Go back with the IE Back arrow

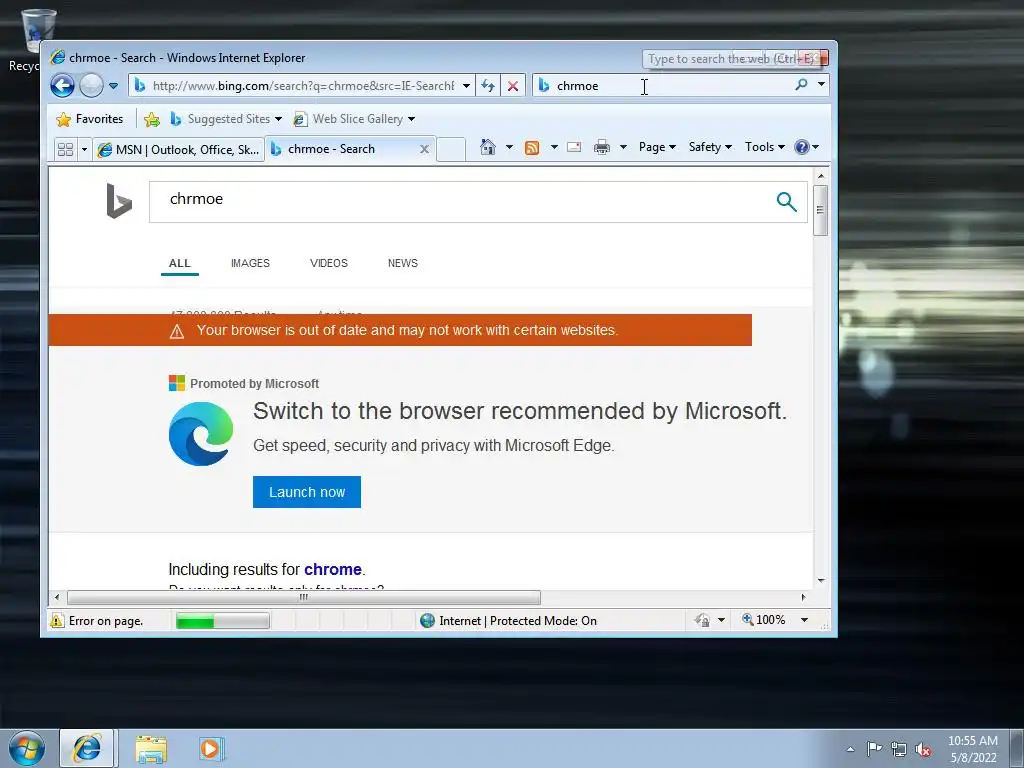[63, 86]
